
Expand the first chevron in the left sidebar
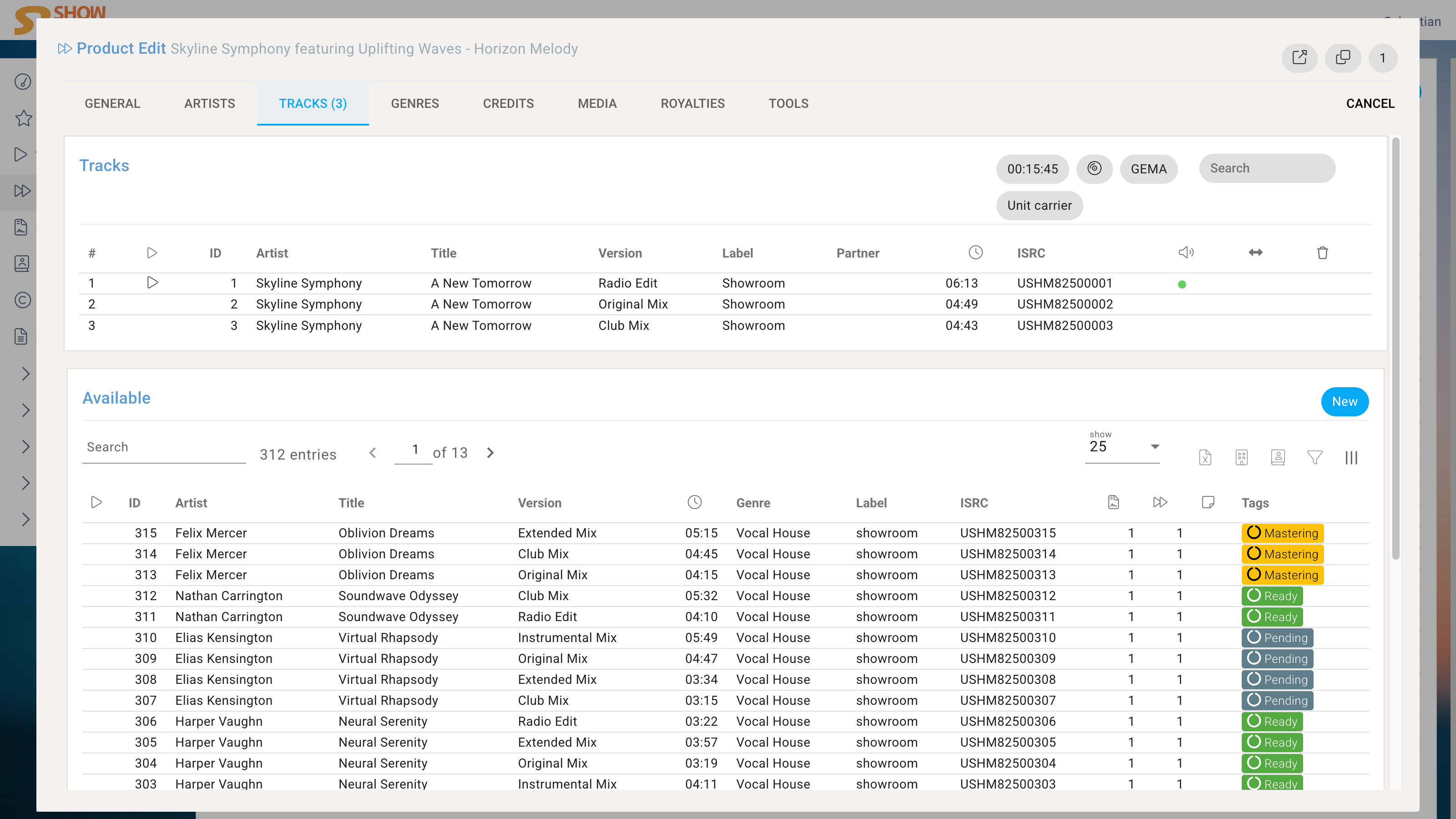click(25, 374)
